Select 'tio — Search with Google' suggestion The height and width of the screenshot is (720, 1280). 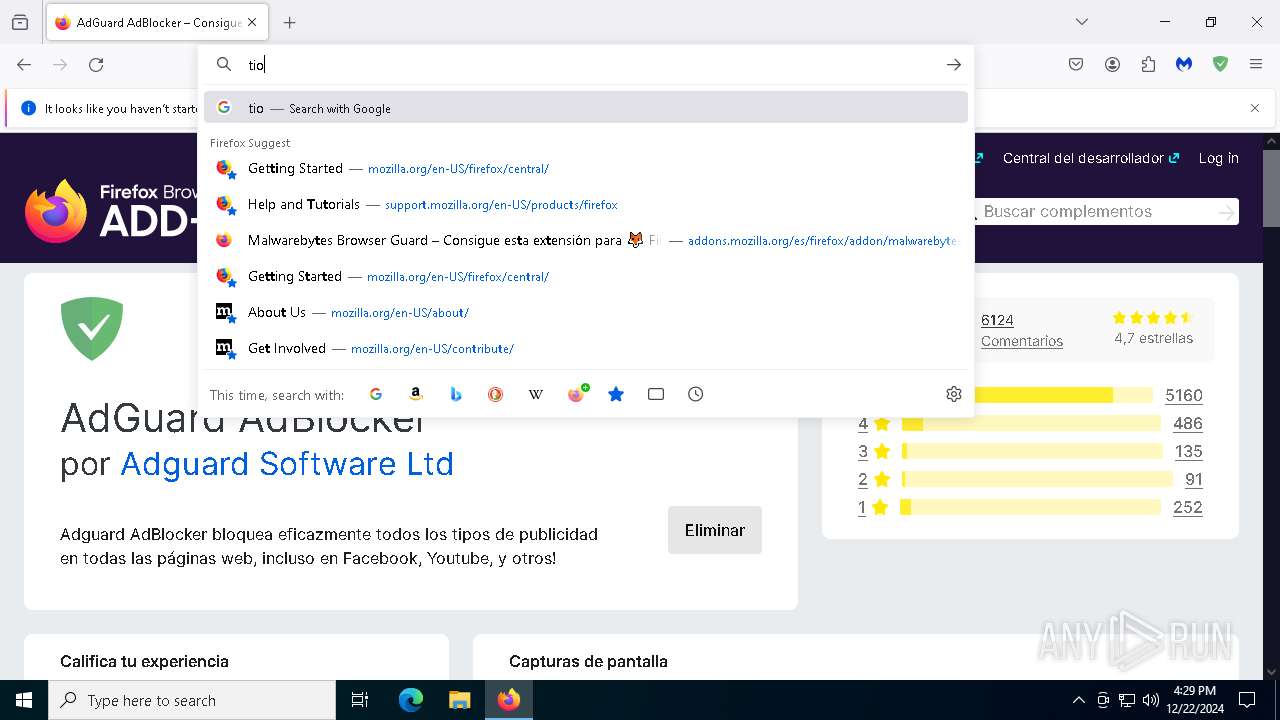586,108
